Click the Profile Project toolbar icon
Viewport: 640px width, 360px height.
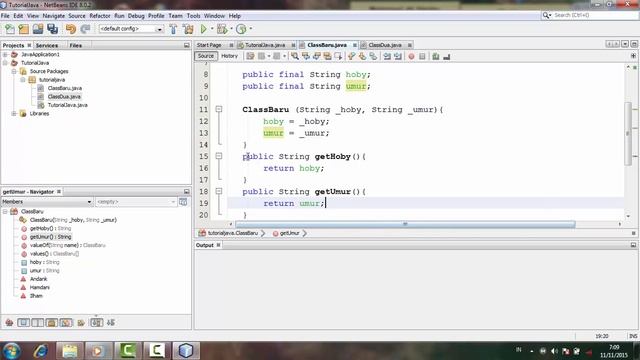point(241,29)
